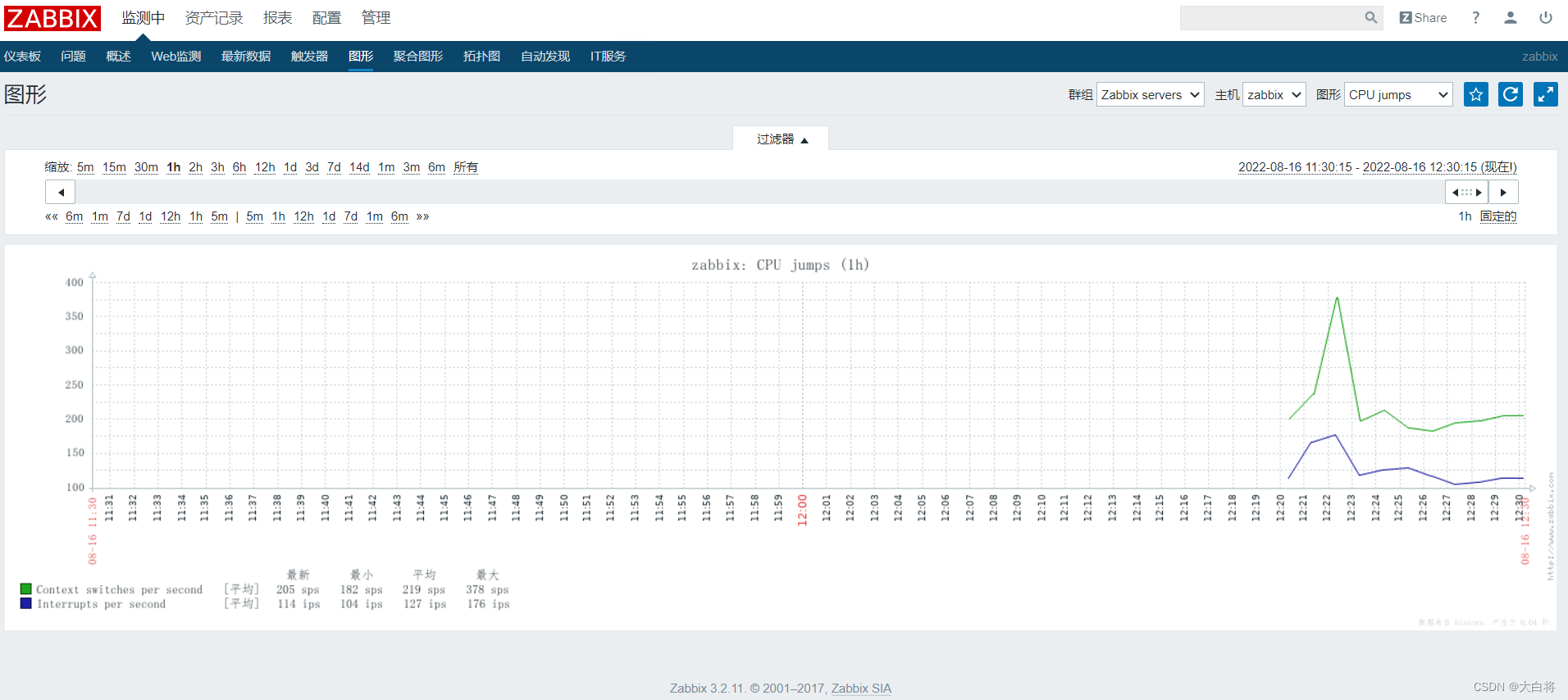The image size is (1568, 700).
Task: Click the ZABBIX logo
Action: pos(52,18)
